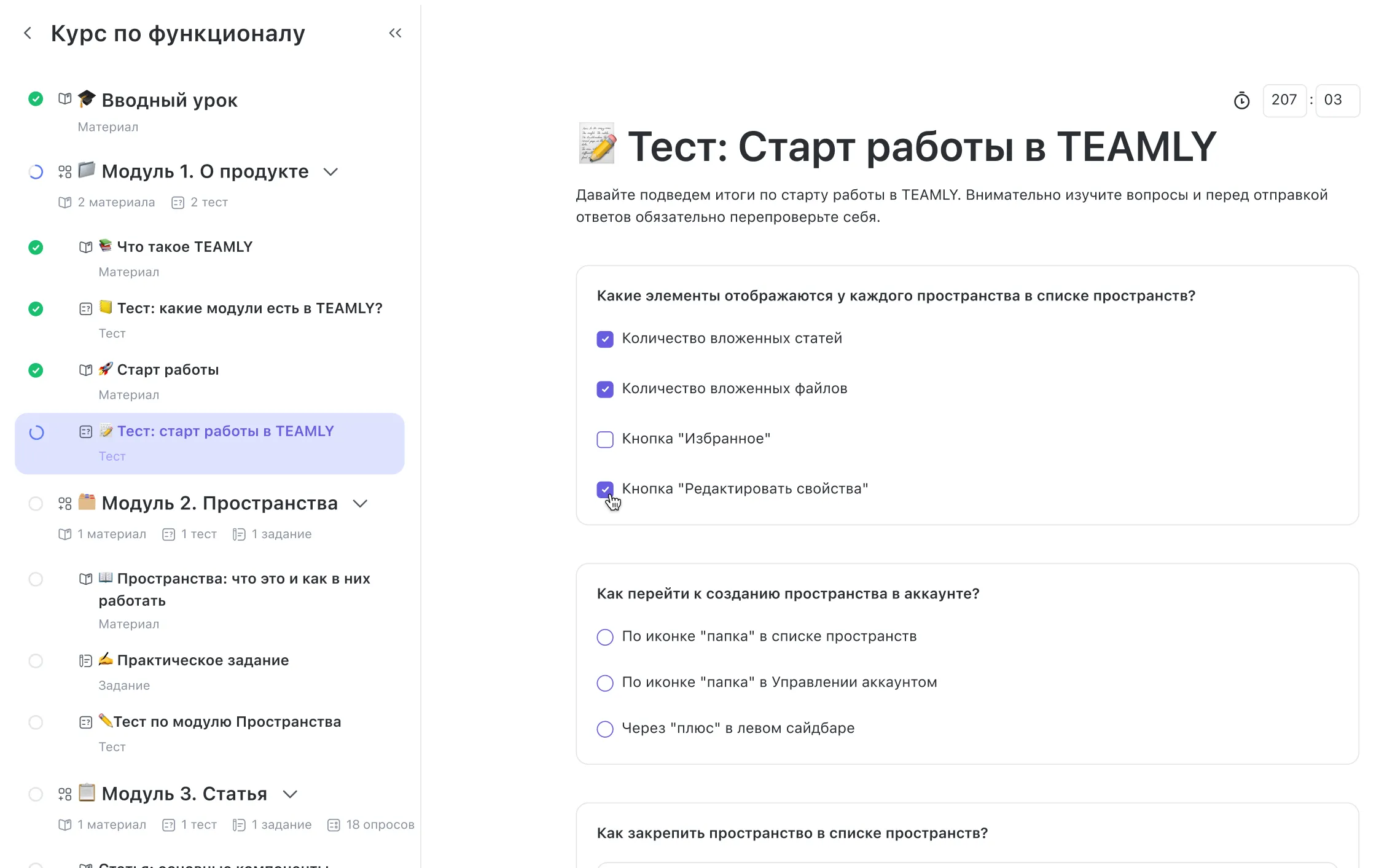Click the book icon next to Старт работы
Viewport: 1395px width, 868px height.
[86, 370]
